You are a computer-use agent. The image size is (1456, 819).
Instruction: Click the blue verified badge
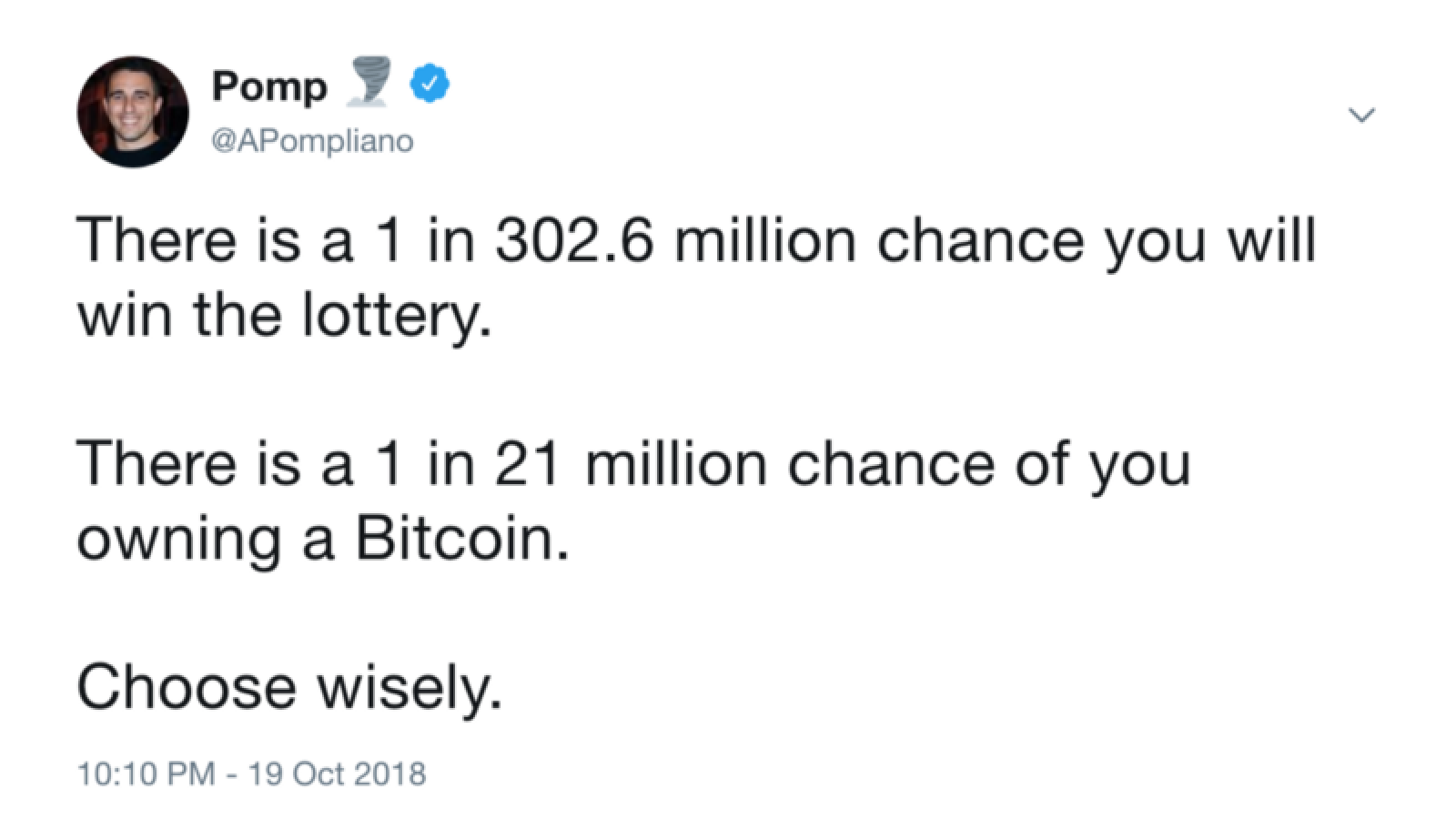(x=429, y=84)
